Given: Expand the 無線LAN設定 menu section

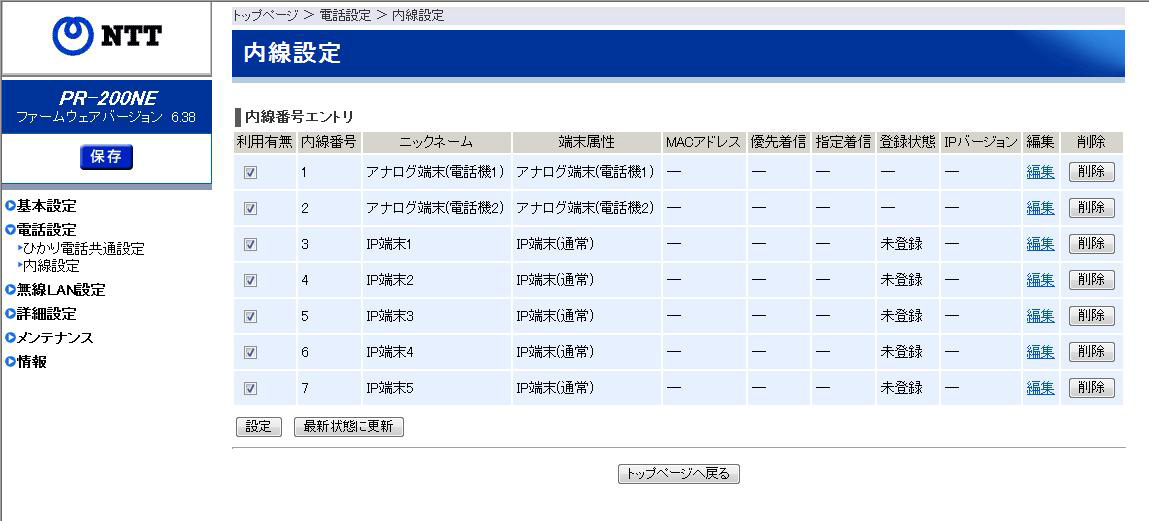Looking at the screenshot, I should pyautogui.click(x=60, y=290).
